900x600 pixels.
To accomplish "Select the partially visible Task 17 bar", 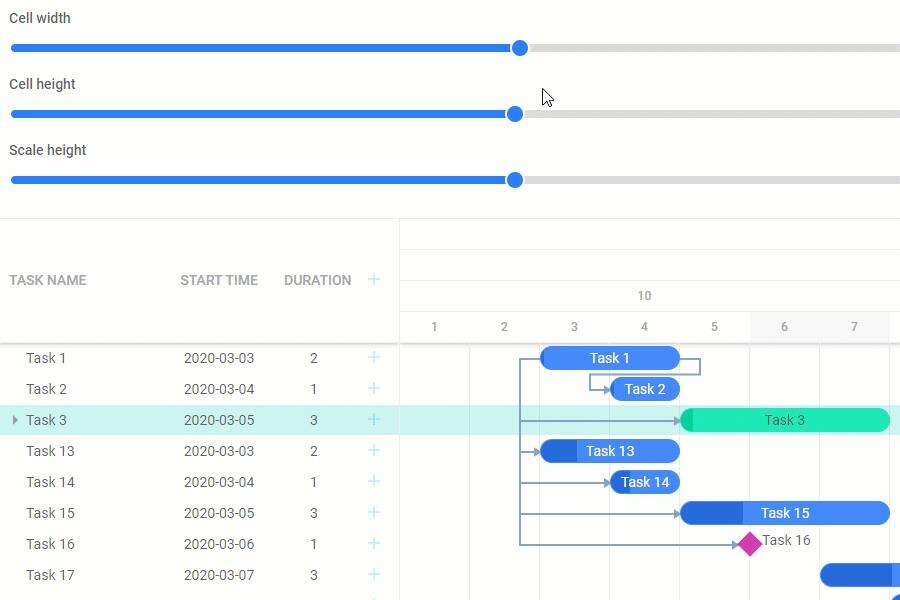I will click(860, 575).
